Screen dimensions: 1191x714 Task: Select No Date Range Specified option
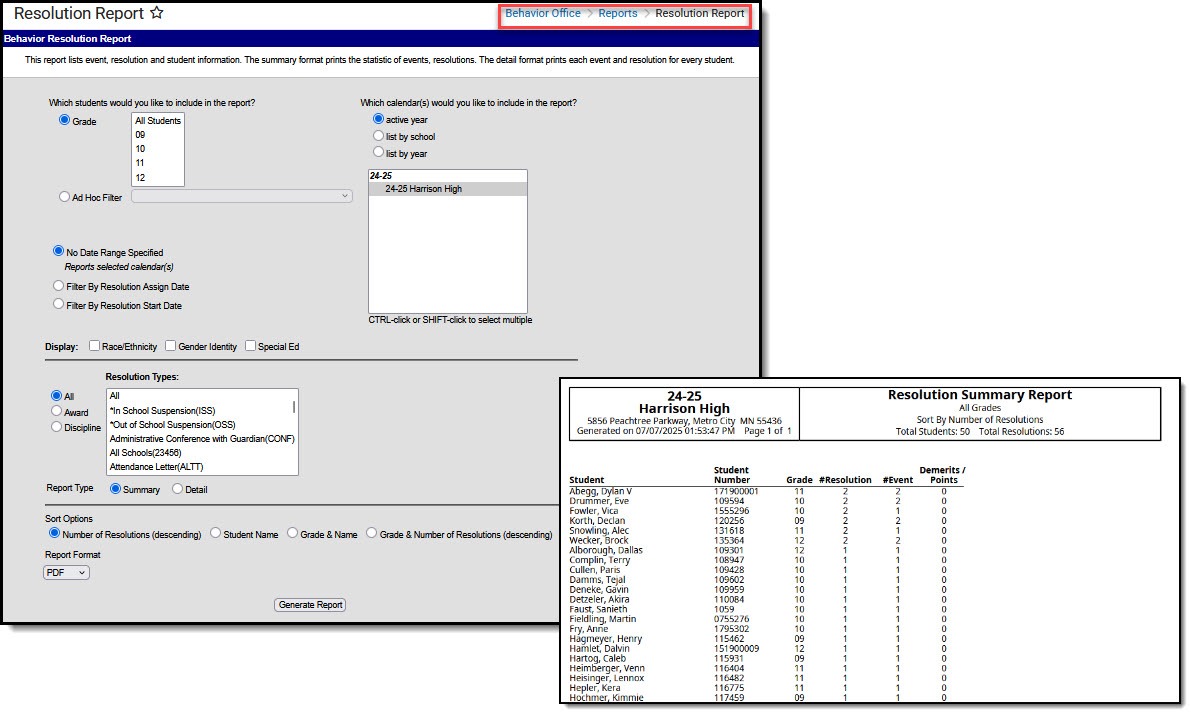[58, 251]
